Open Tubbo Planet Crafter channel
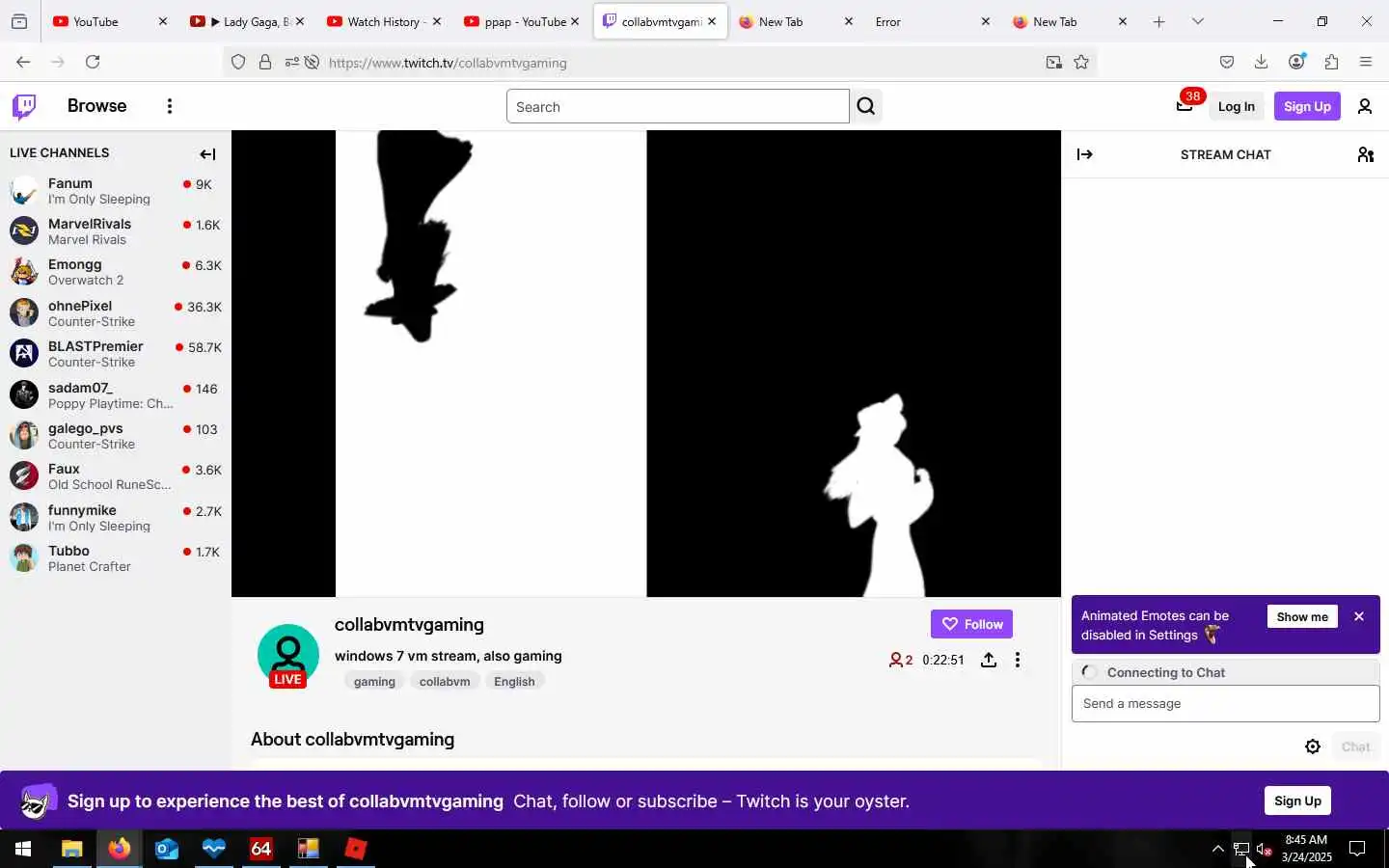 point(116,558)
